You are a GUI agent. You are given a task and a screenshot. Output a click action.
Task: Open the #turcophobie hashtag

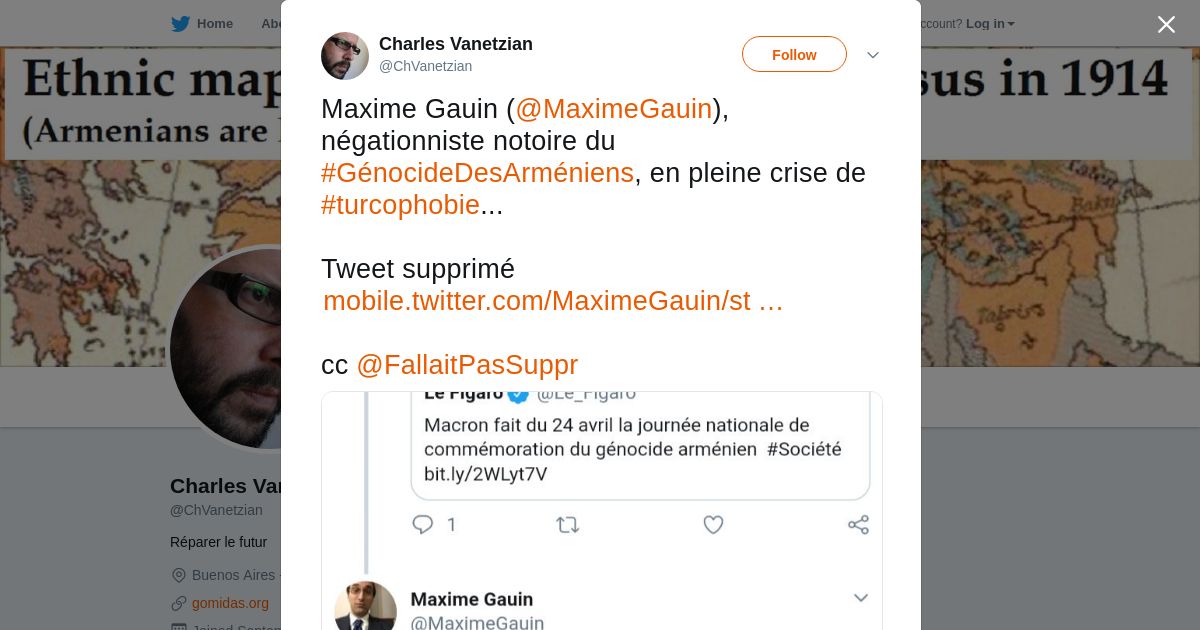pos(400,205)
